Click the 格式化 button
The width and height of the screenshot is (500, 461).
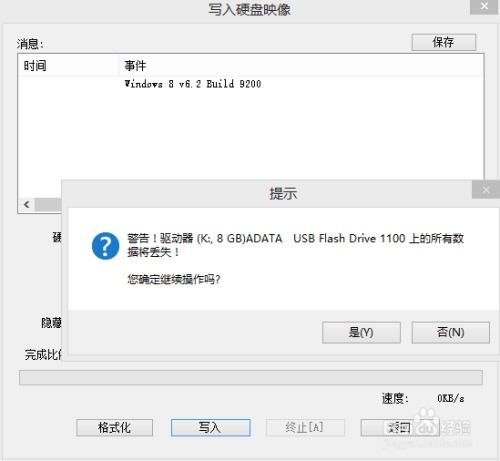pyautogui.click(x=114, y=428)
